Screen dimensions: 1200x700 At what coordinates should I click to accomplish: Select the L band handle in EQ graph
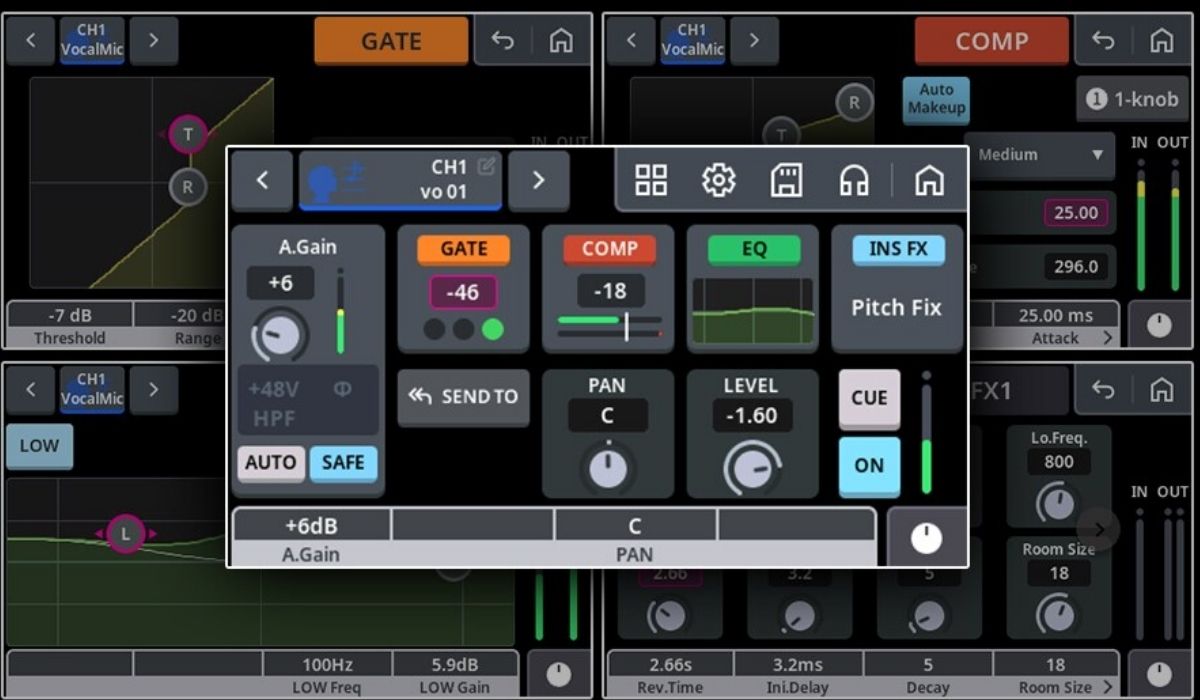pos(126,534)
